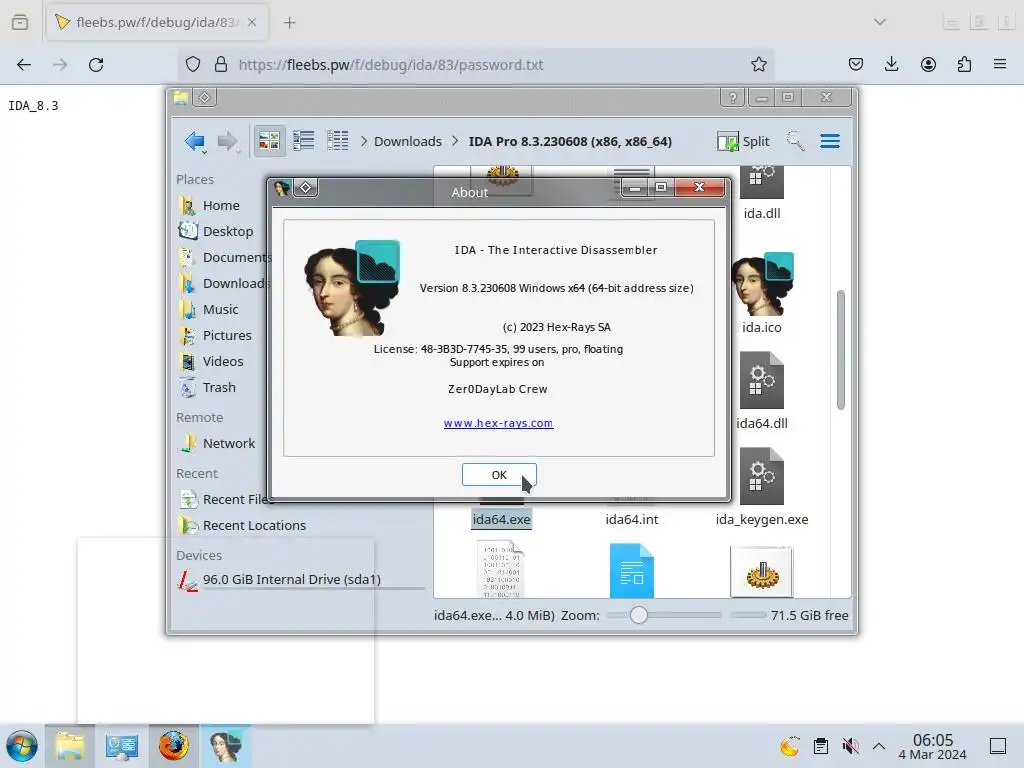The width and height of the screenshot is (1024, 768).
Task: Bookmark this page with the star
Action: click(x=758, y=65)
